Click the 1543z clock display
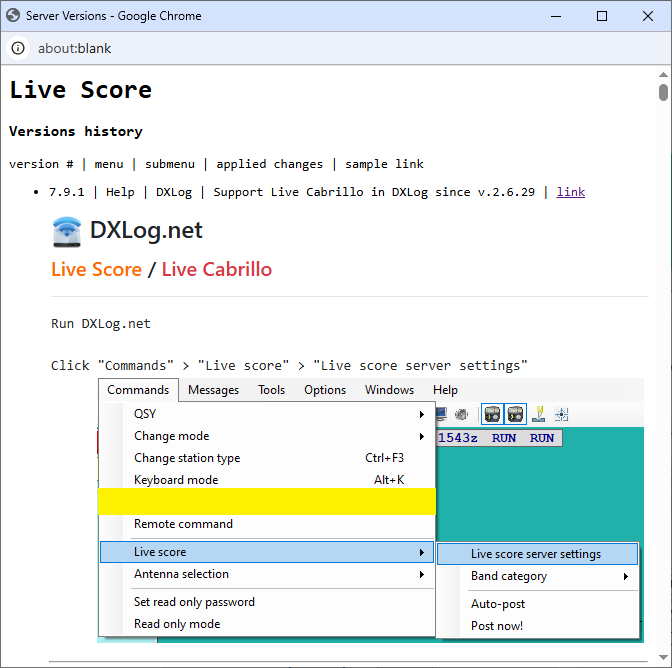 458,438
